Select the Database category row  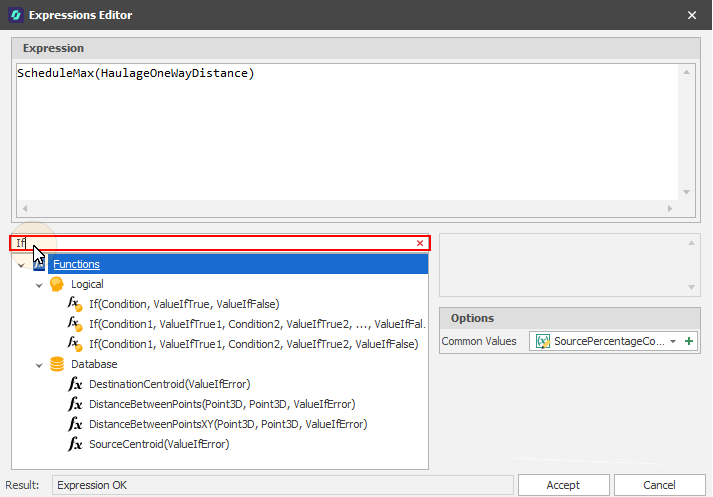click(x=94, y=364)
